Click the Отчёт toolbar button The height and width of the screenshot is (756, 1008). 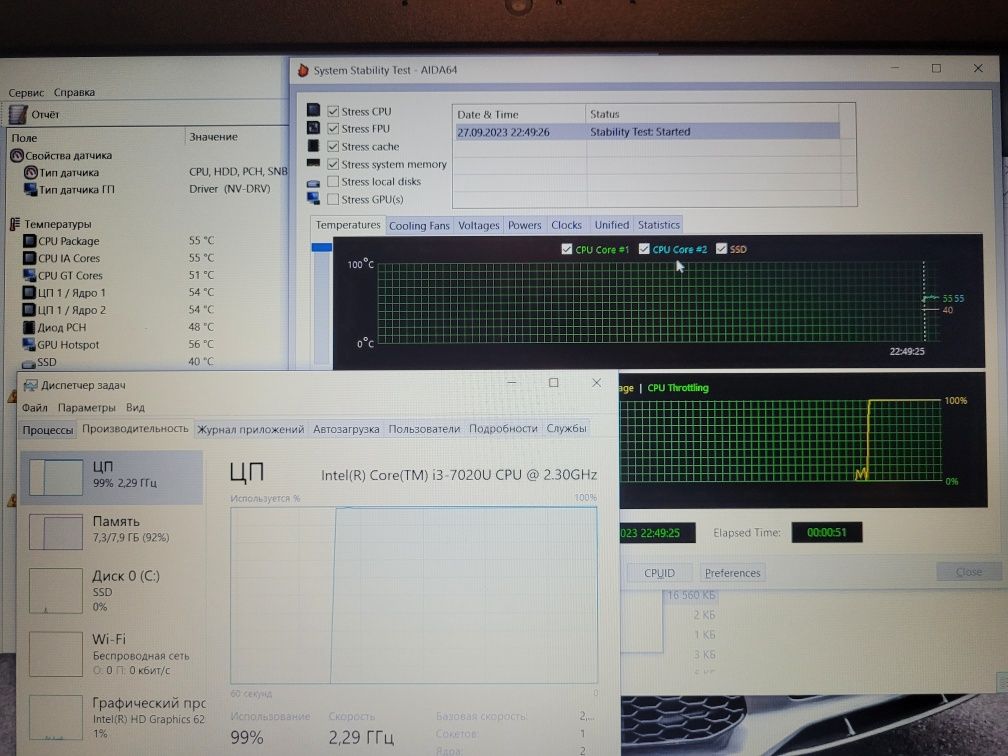pos(35,114)
